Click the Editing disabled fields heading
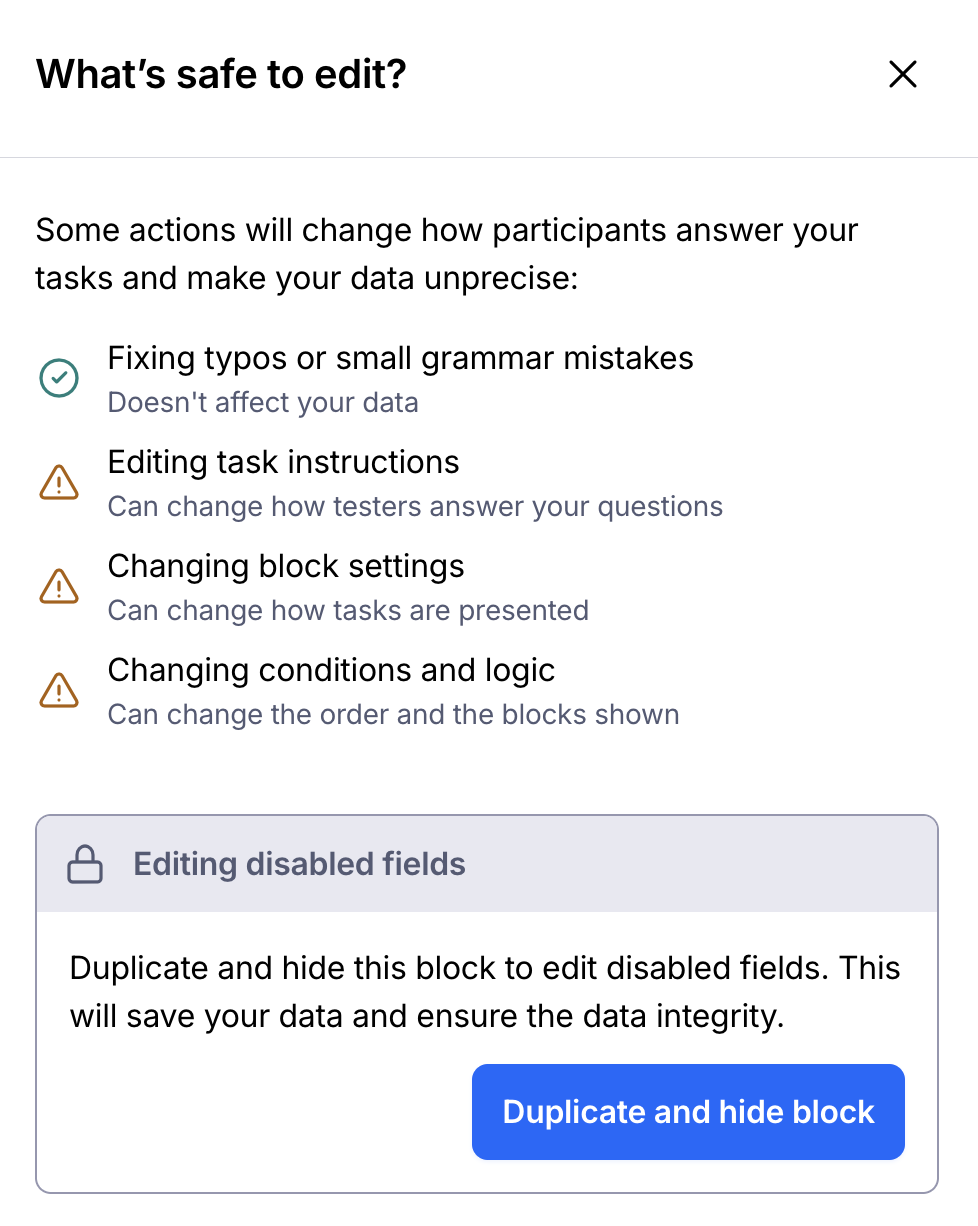This screenshot has width=978, height=1226. (299, 864)
